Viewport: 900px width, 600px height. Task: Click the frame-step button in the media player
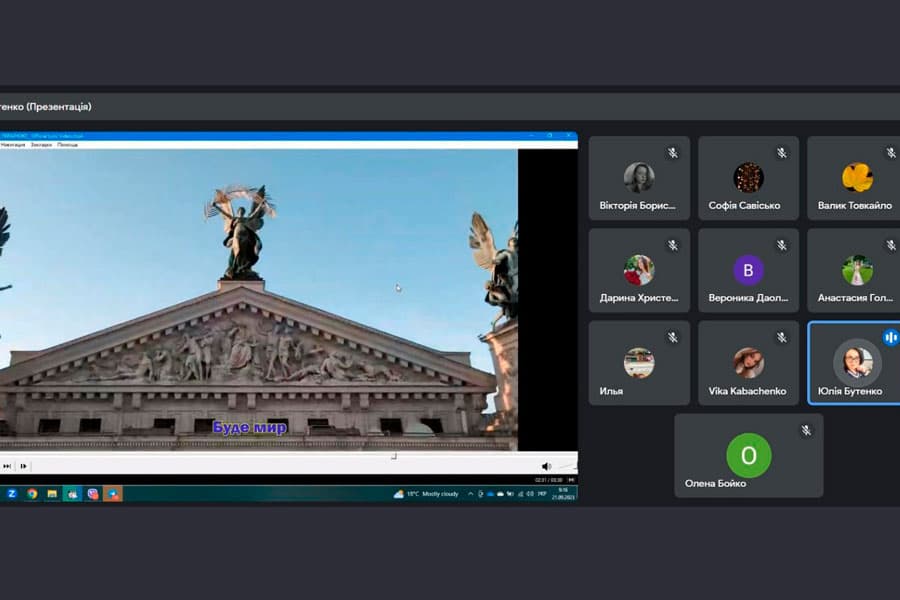[x=24, y=466]
